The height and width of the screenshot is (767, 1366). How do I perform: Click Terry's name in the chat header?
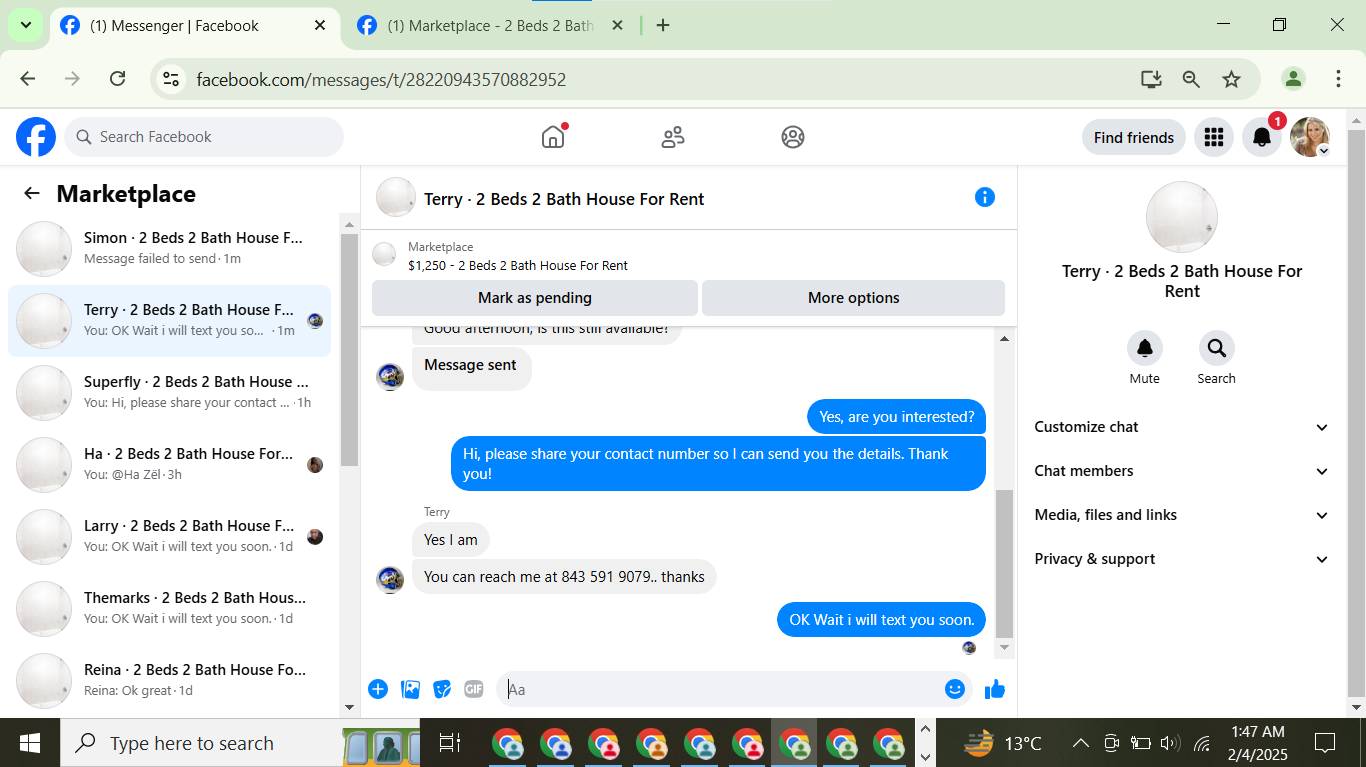coord(564,199)
